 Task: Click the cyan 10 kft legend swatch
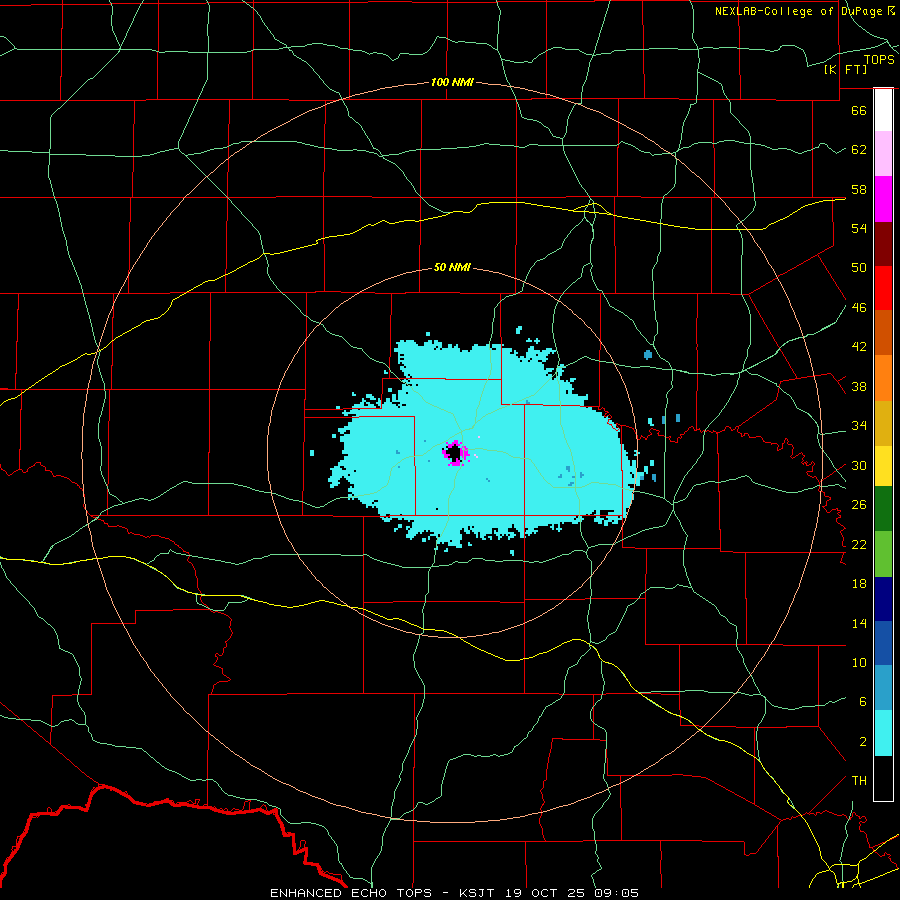[883, 733]
